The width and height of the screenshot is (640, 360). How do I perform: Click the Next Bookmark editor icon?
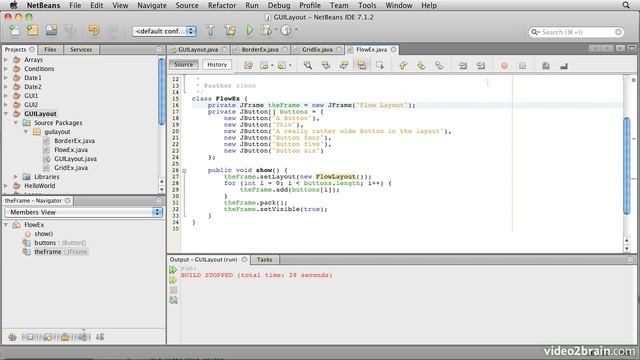tap(421, 65)
